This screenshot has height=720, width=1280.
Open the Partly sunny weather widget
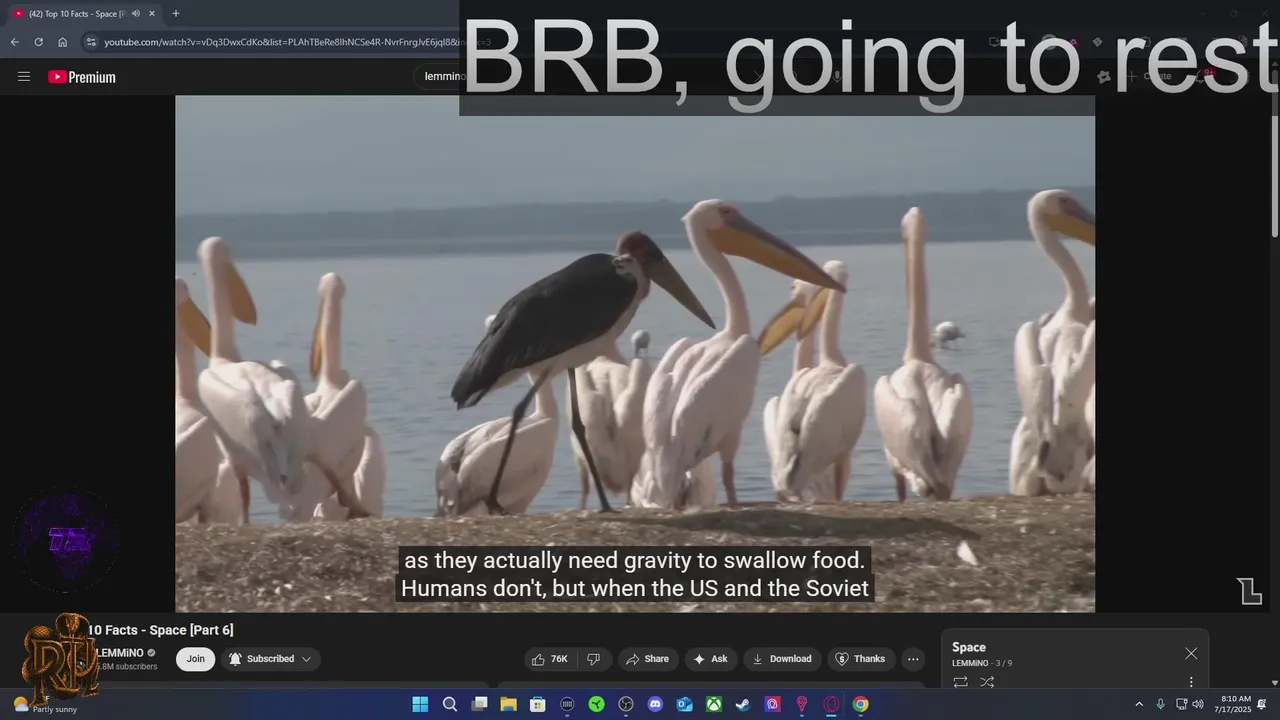(x=46, y=705)
